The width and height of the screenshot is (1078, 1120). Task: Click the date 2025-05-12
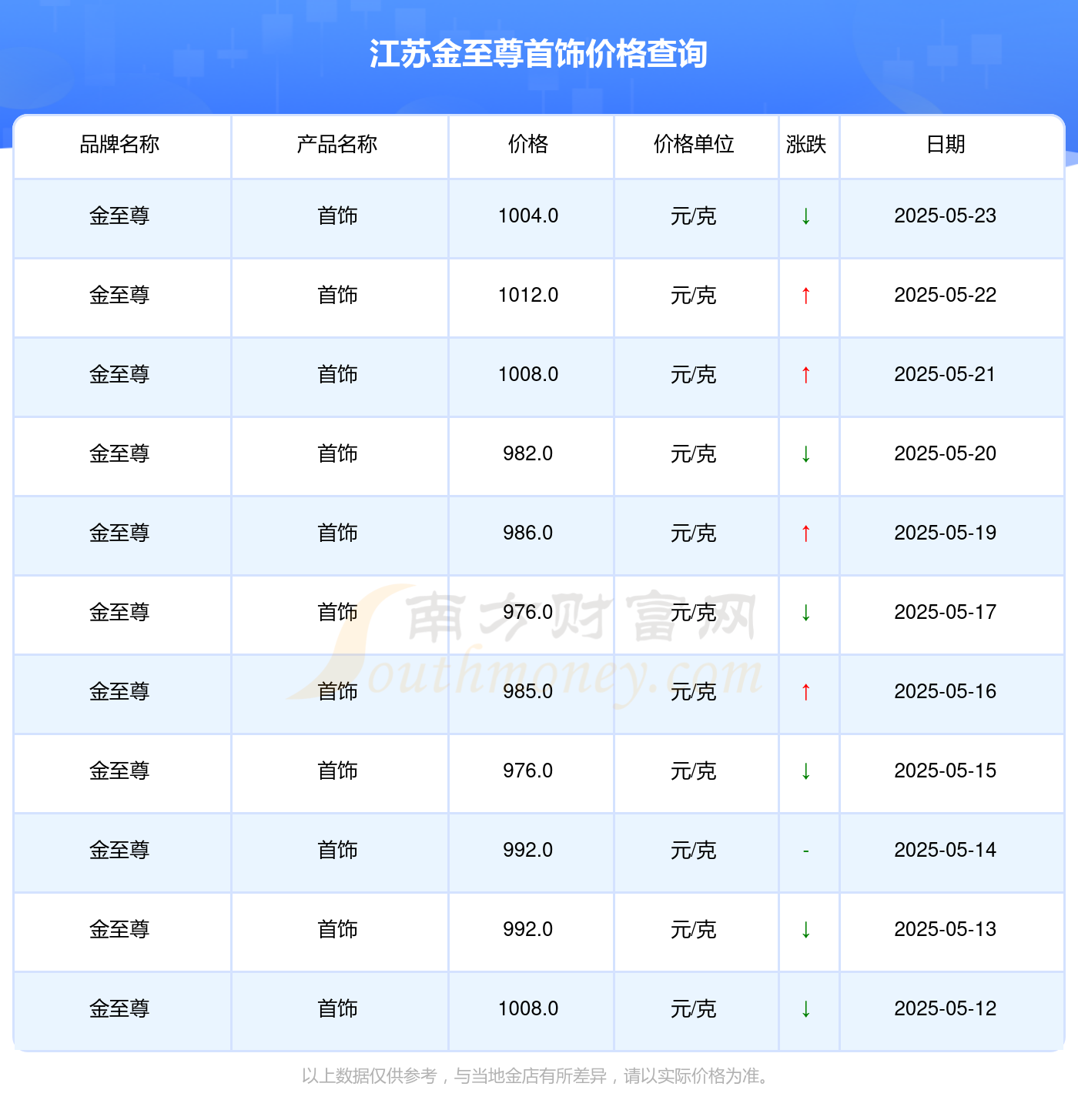click(946, 1009)
